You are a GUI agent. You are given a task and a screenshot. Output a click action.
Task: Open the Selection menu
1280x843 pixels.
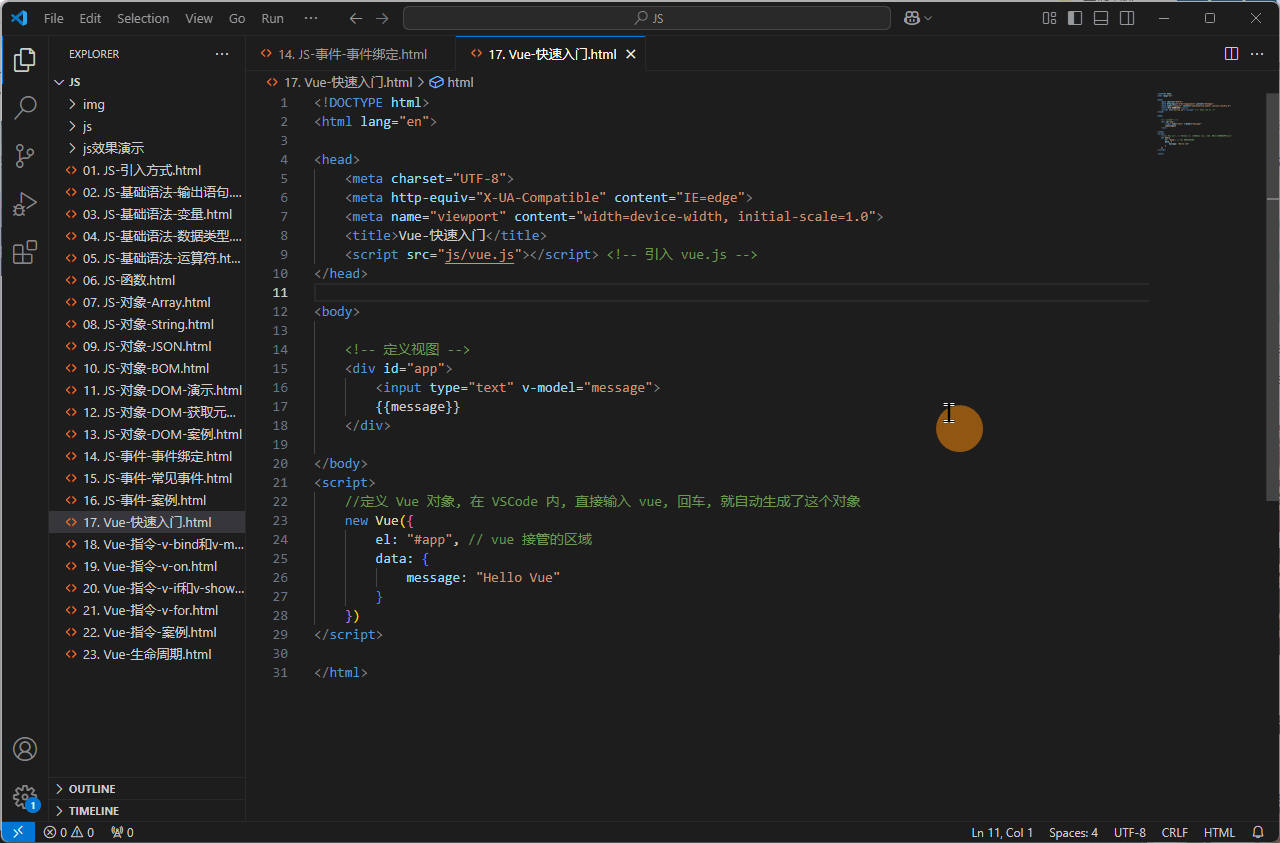tap(143, 18)
